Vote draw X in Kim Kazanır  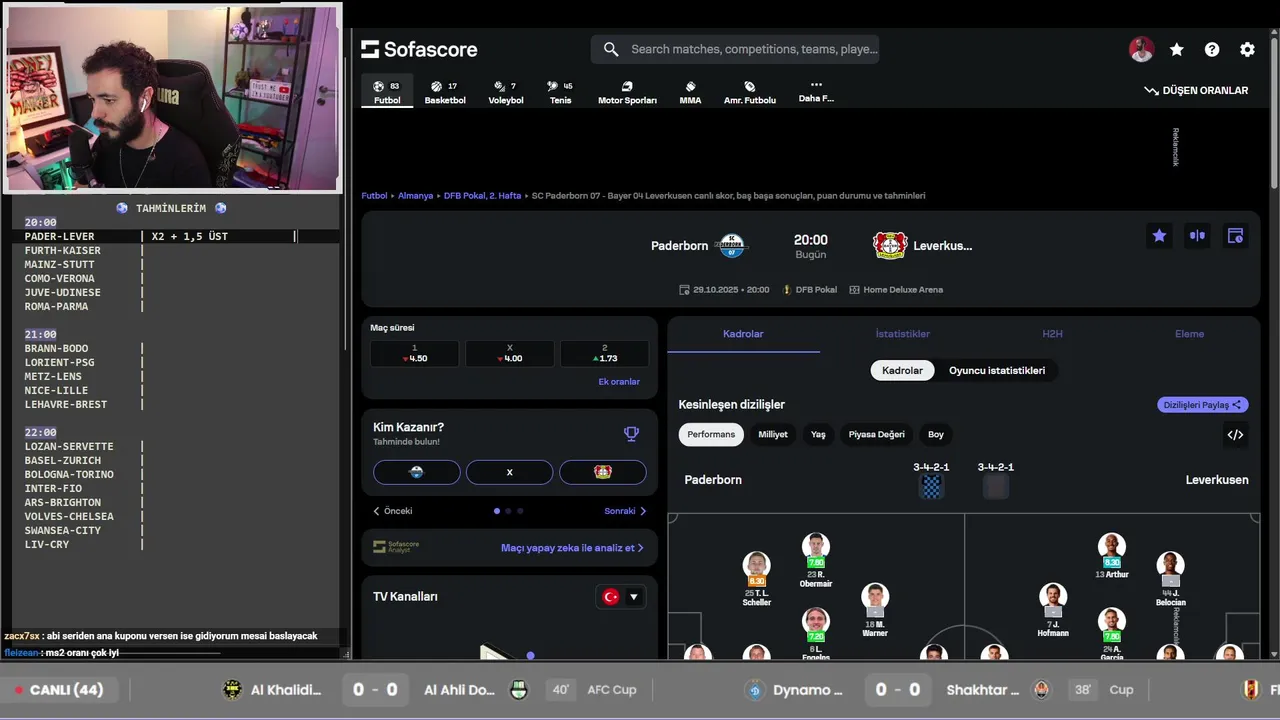coord(510,472)
